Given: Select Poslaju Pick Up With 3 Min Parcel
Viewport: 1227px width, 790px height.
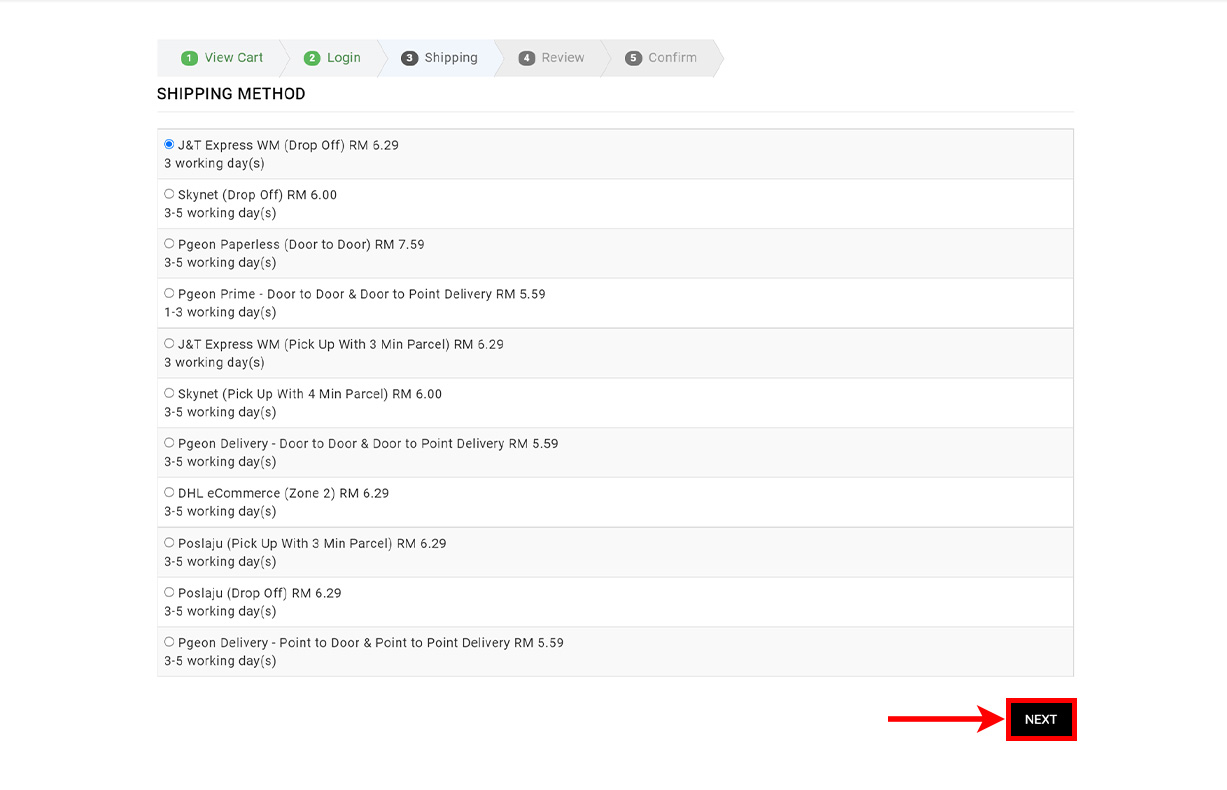Looking at the screenshot, I should pyautogui.click(x=169, y=543).
